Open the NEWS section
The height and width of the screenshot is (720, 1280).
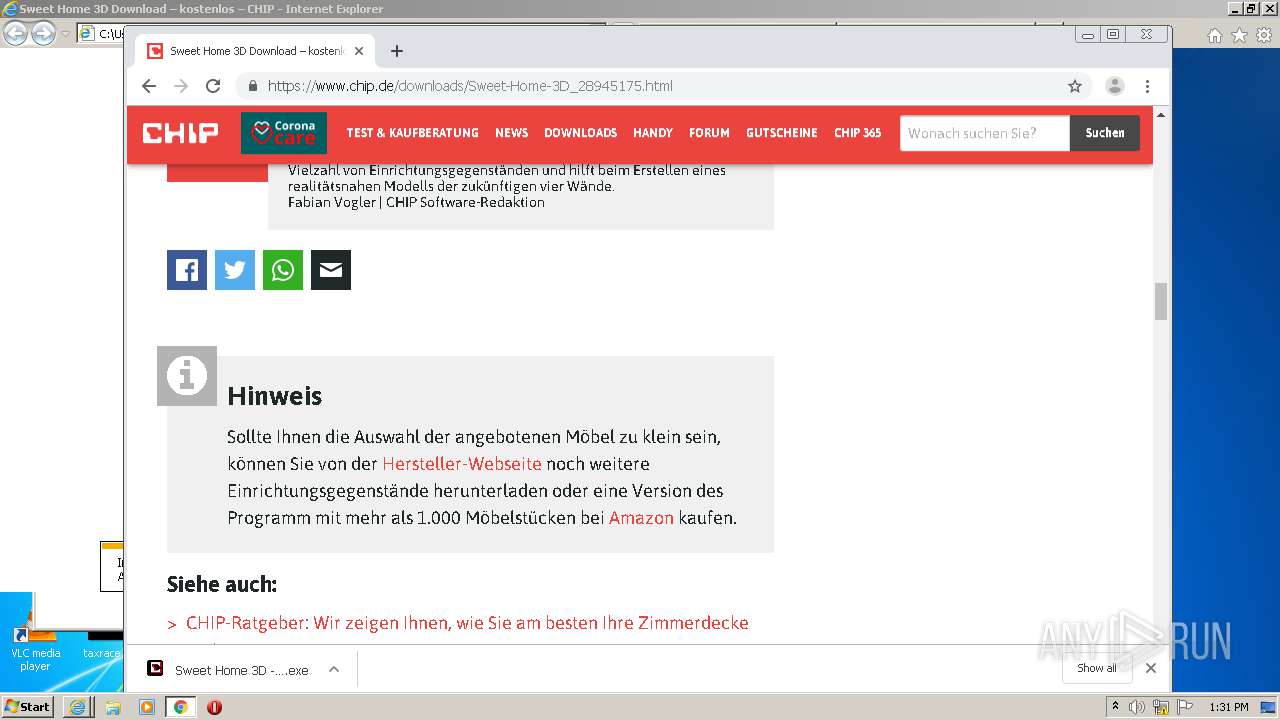pyautogui.click(x=511, y=133)
